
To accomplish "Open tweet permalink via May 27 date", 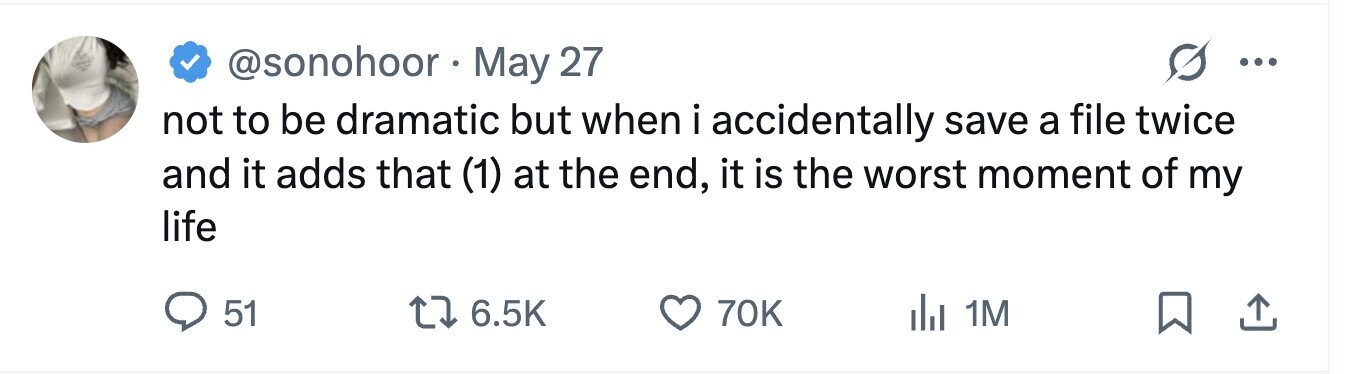I will click(x=537, y=62).
